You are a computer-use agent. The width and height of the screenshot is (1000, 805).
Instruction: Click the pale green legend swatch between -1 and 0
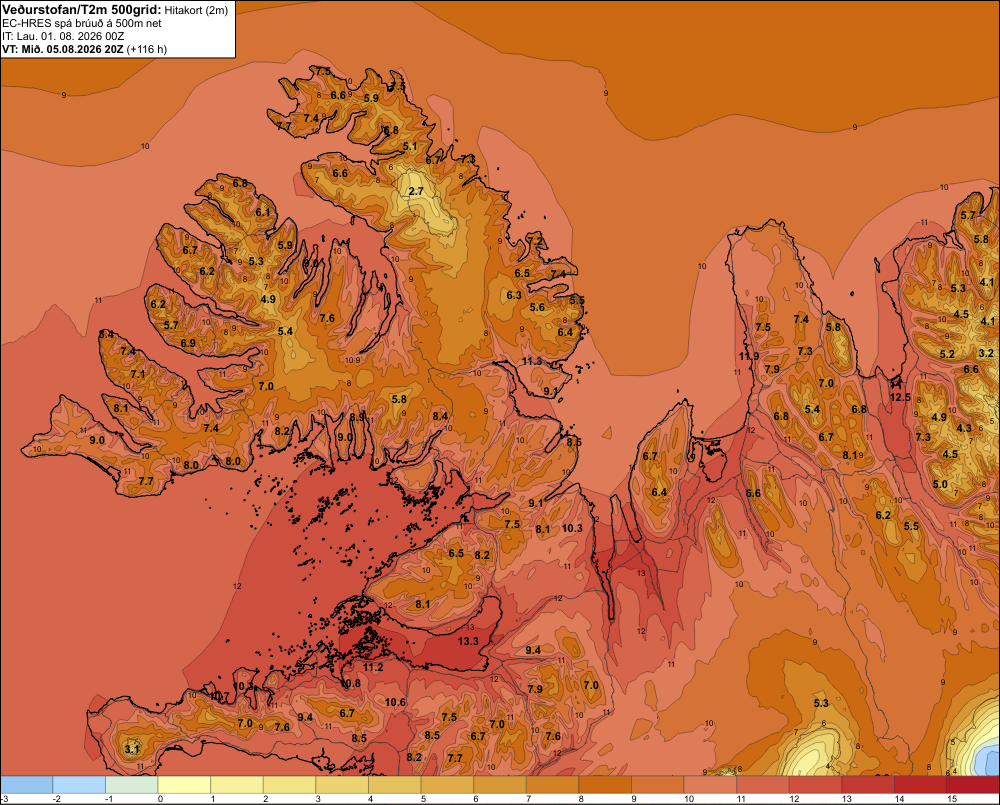(131, 785)
